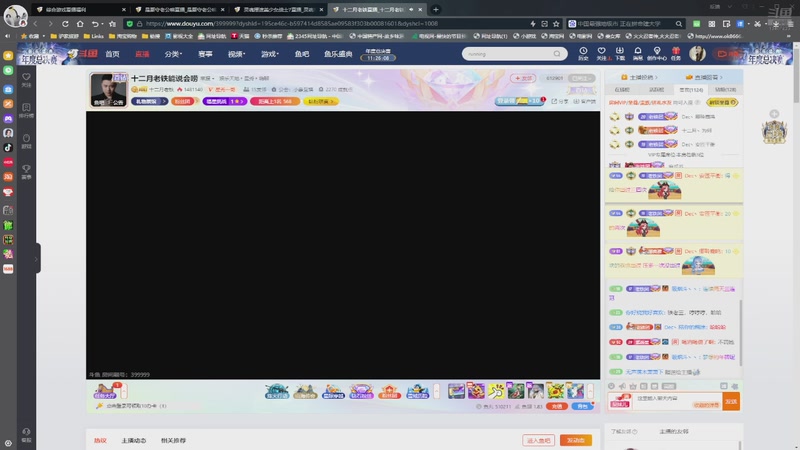Go to the browser home page icon
This screenshot has width=800, height=450.
(x=80, y=23)
